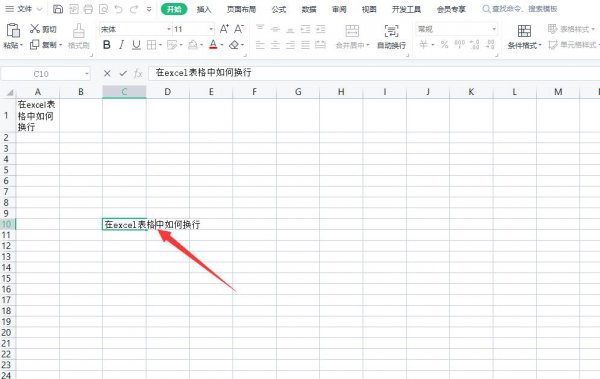The height and width of the screenshot is (379, 600).
Task: Click the decrease indent icon
Action: point(305,29)
